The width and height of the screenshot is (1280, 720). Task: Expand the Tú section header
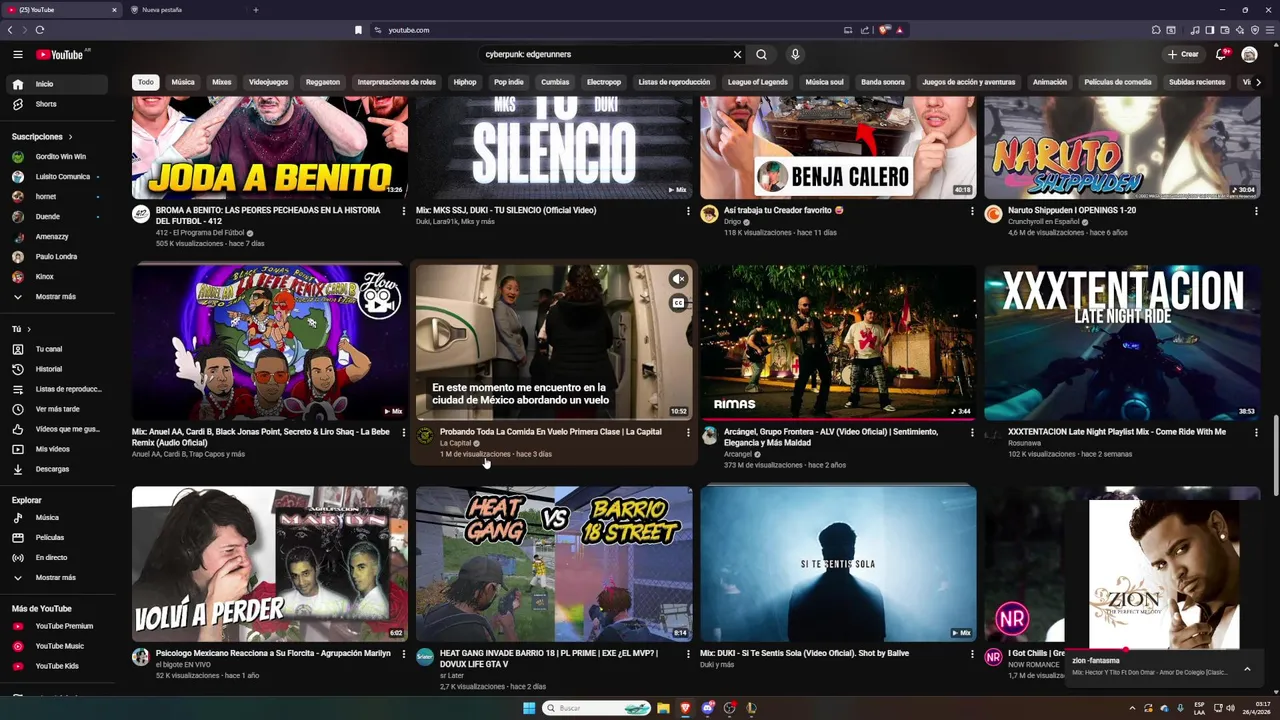point(21,329)
